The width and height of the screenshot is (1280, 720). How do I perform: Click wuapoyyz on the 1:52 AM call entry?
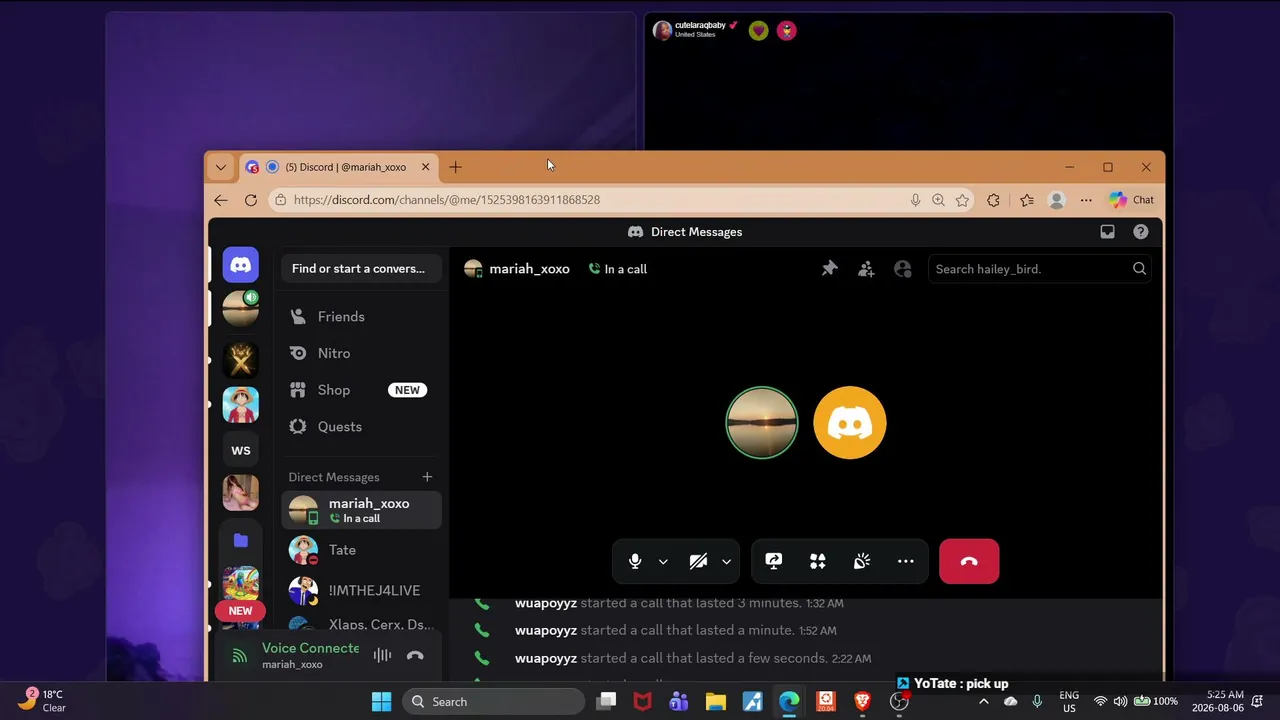coord(546,630)
